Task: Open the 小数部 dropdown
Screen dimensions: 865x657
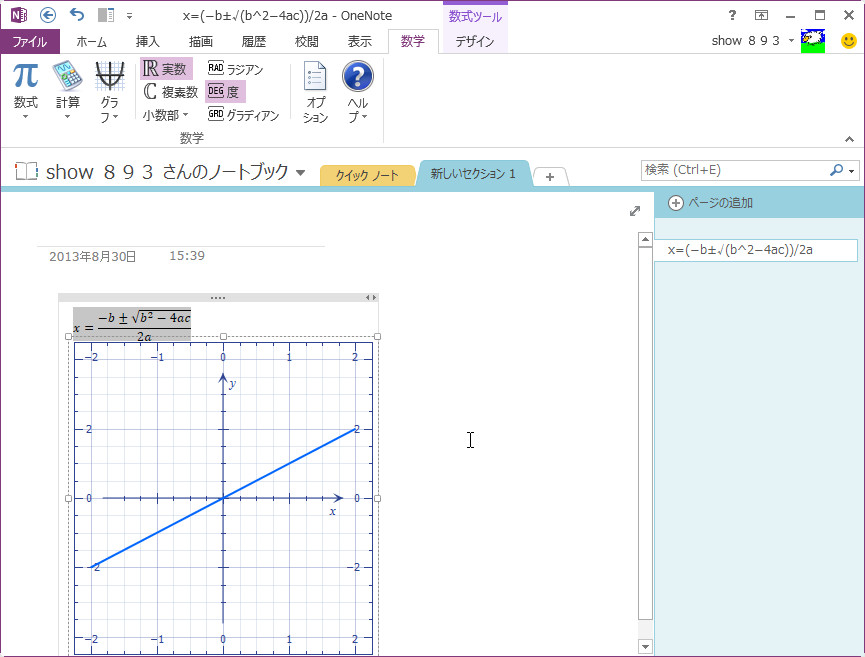Action: pos(163,114)
